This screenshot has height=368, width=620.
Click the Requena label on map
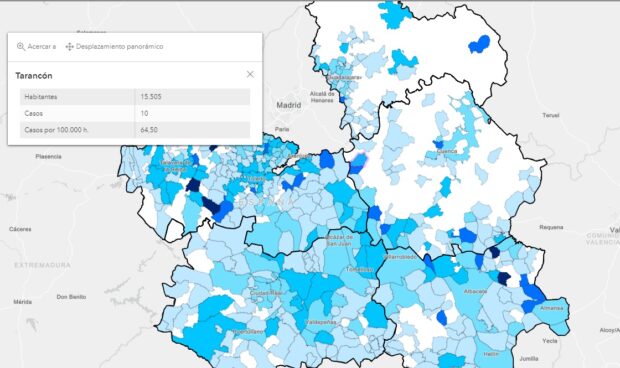click(x=551, y=227)
